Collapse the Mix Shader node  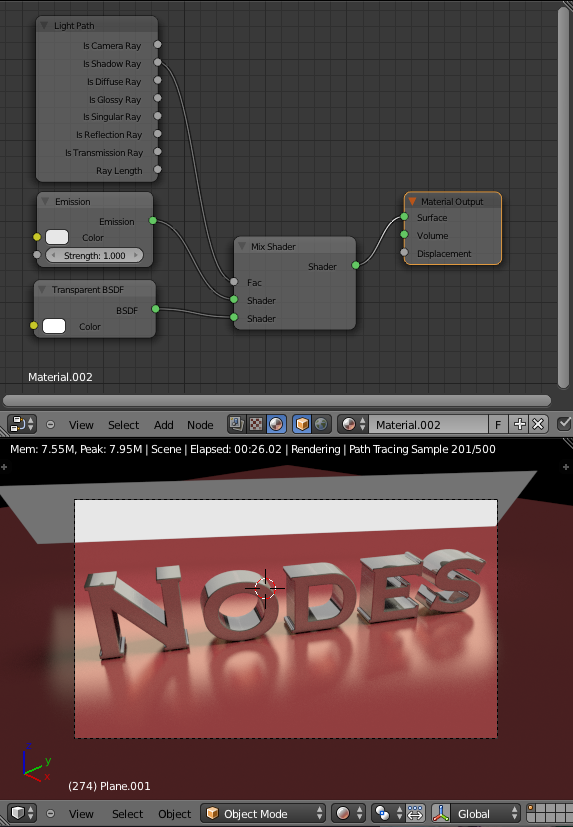click(x=242, y=246)
